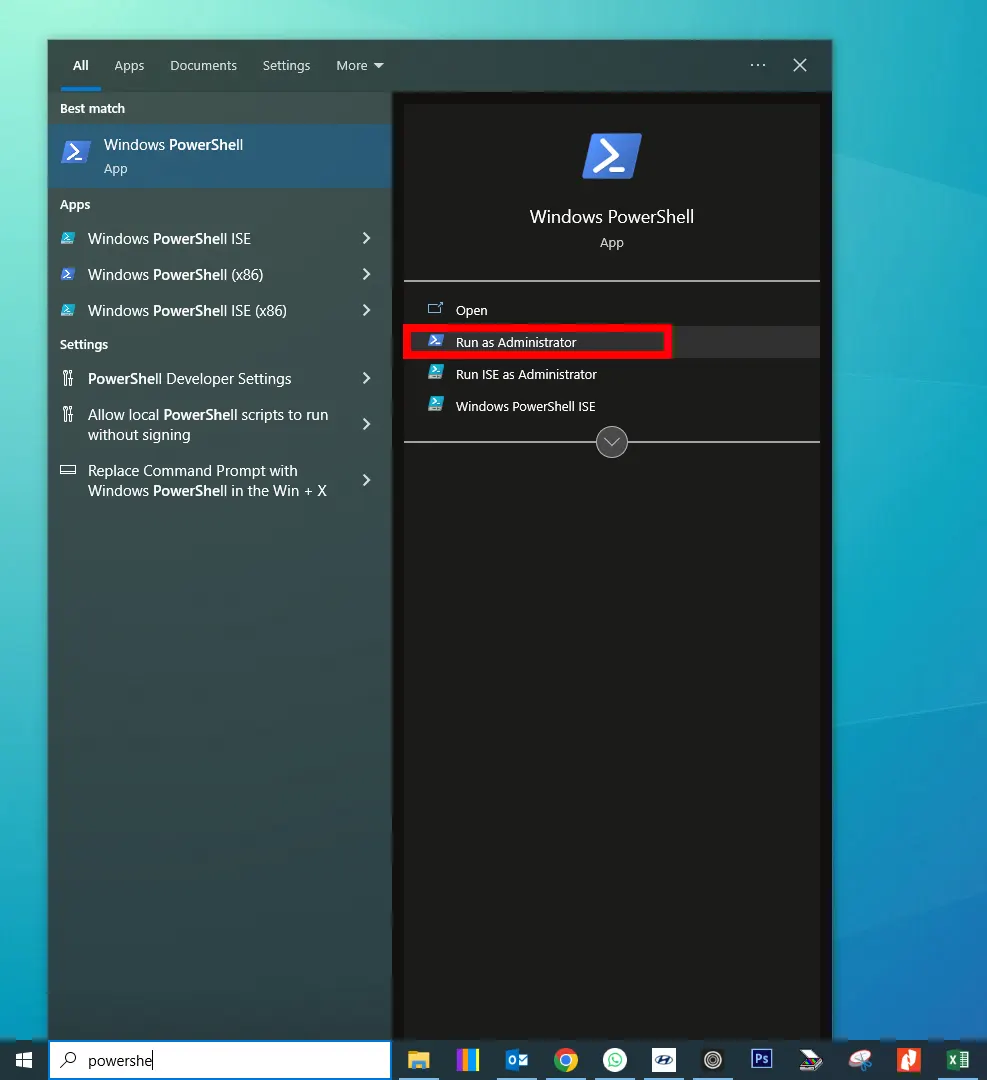Launch Excel from the taskbar
The image size is (987, 1080).
pyautogui.click(x=958, y=1060)
